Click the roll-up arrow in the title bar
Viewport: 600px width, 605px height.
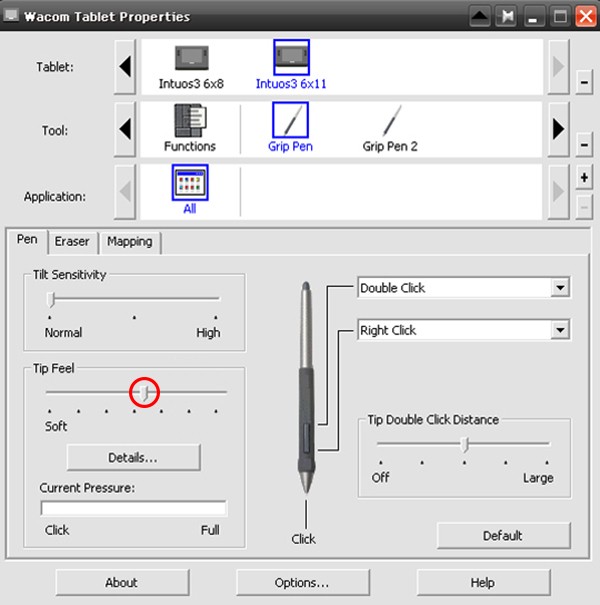coord(480,16)
